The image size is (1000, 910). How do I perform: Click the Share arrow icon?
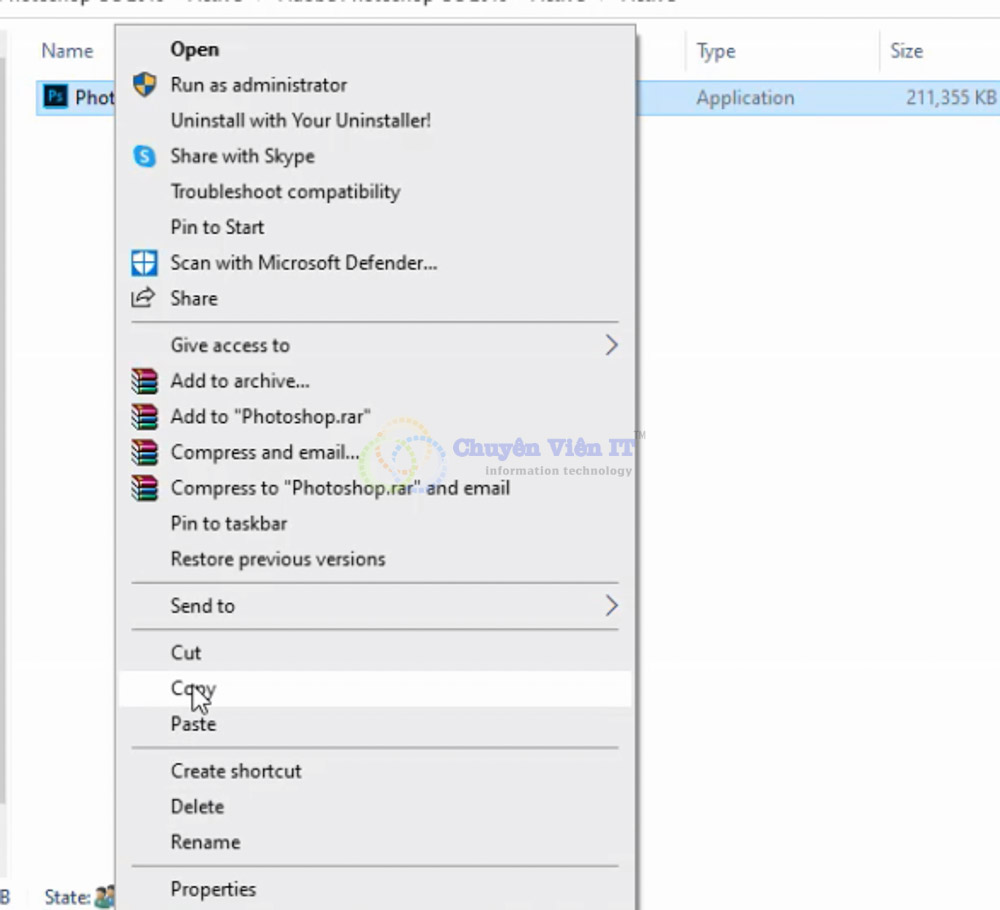145,298
